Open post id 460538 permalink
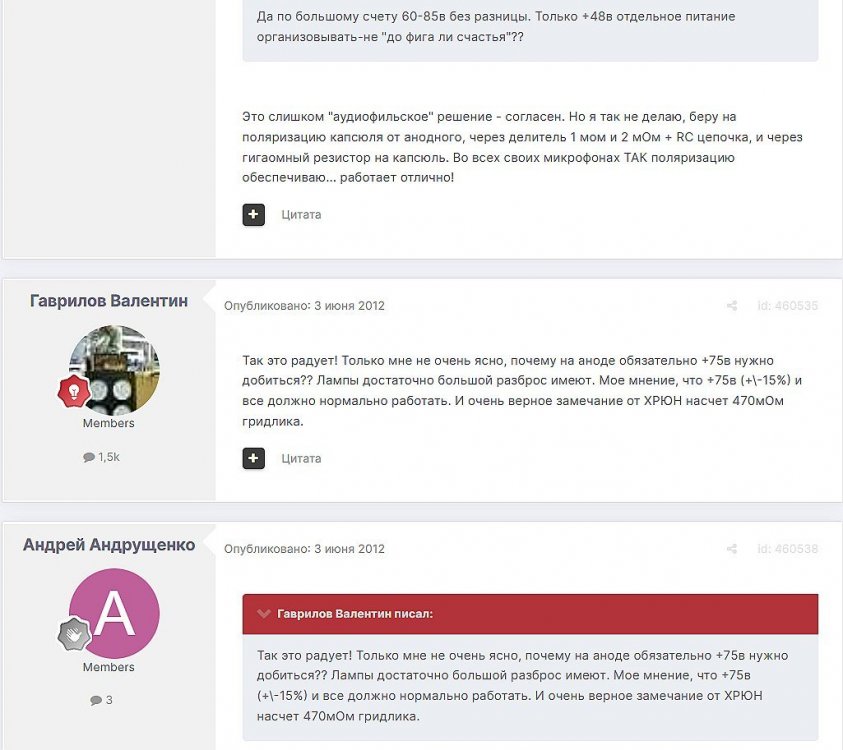843x750 pixels. (x=788, y=549)
